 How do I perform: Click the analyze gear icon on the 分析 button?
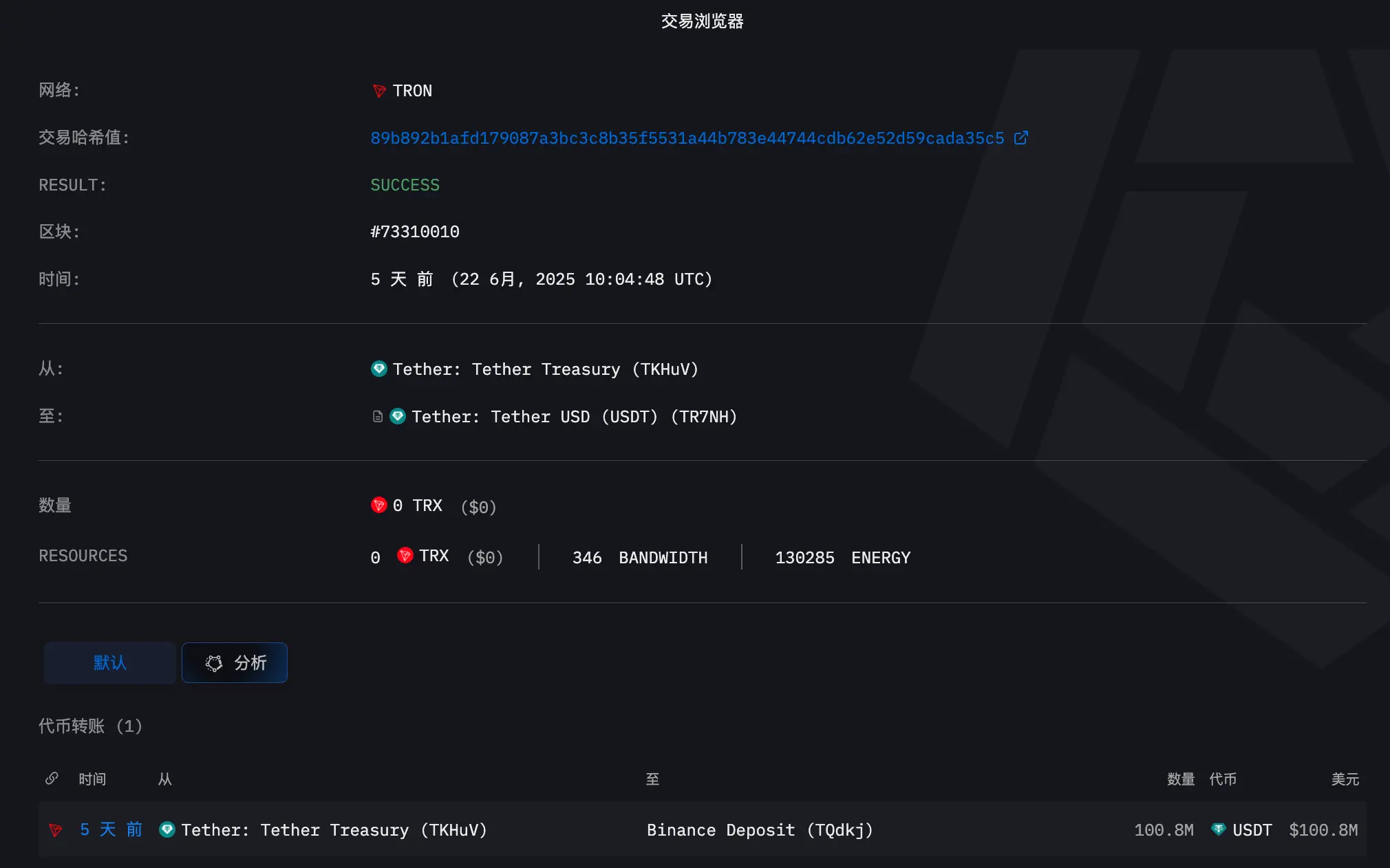pos(214,662)
